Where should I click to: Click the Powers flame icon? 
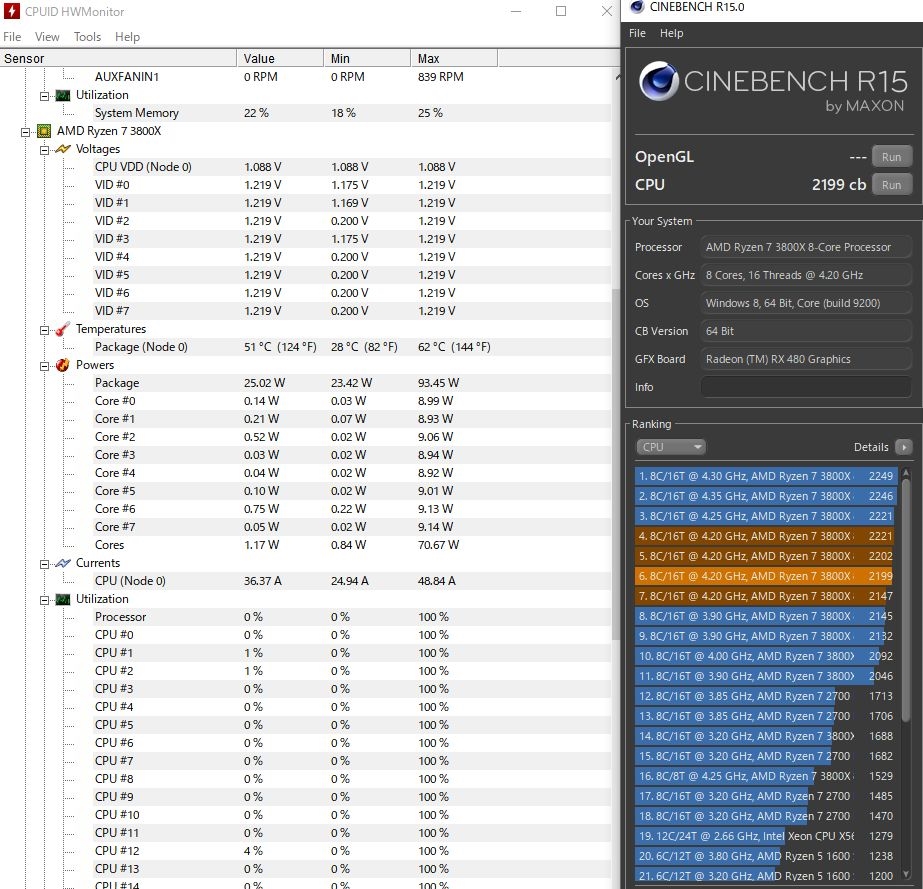[62, 365]
